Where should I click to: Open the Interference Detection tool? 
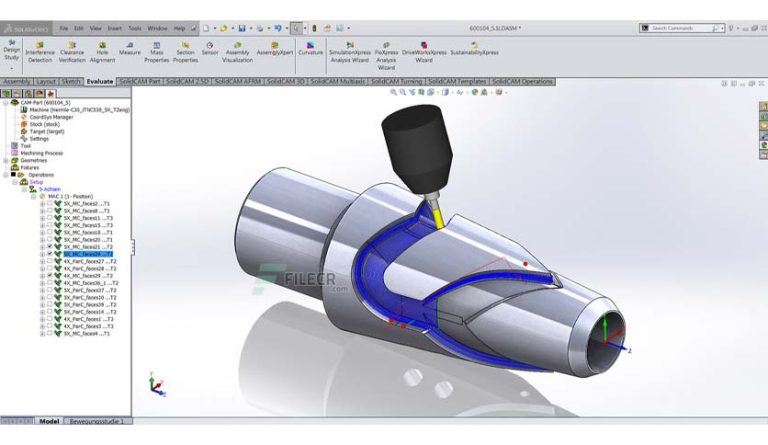pyautogui.click(x=40, y=52)
